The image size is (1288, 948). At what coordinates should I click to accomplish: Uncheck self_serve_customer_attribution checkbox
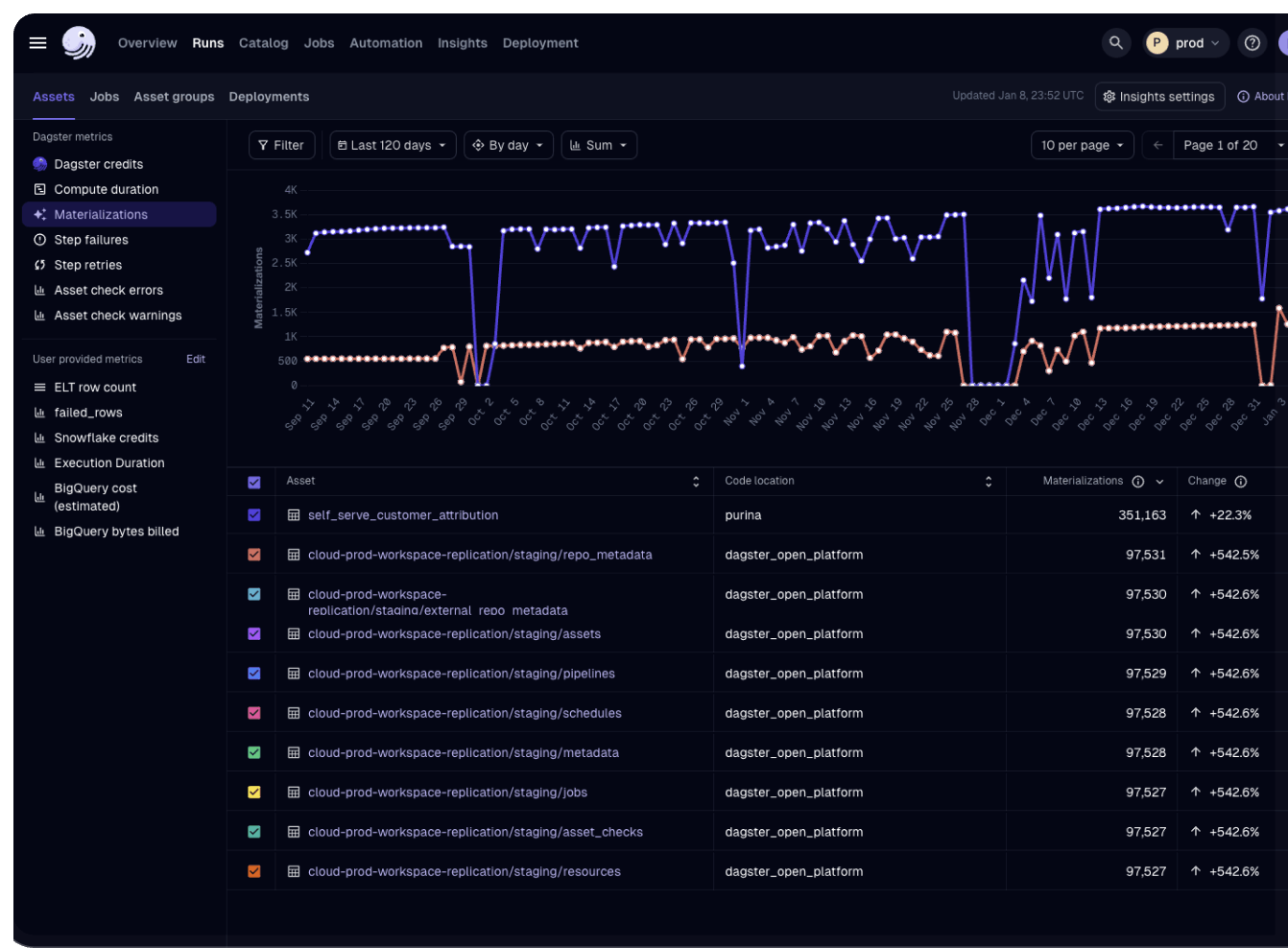254,515
